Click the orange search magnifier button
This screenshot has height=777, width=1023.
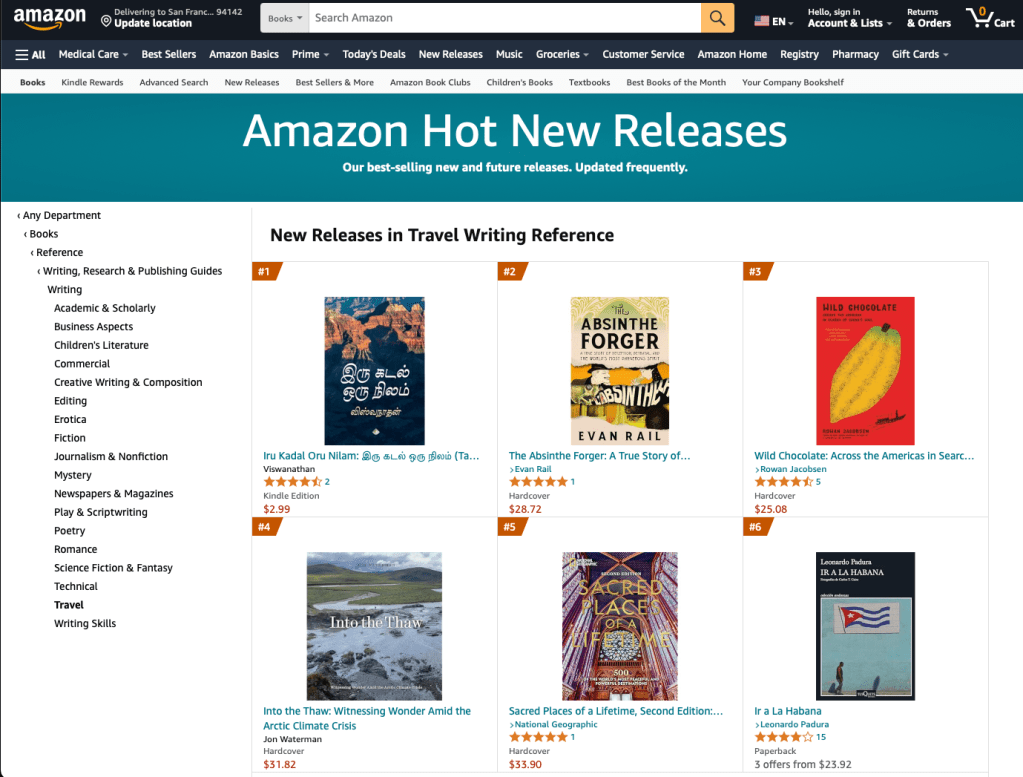pyautogui.click(x=717, y=18)
